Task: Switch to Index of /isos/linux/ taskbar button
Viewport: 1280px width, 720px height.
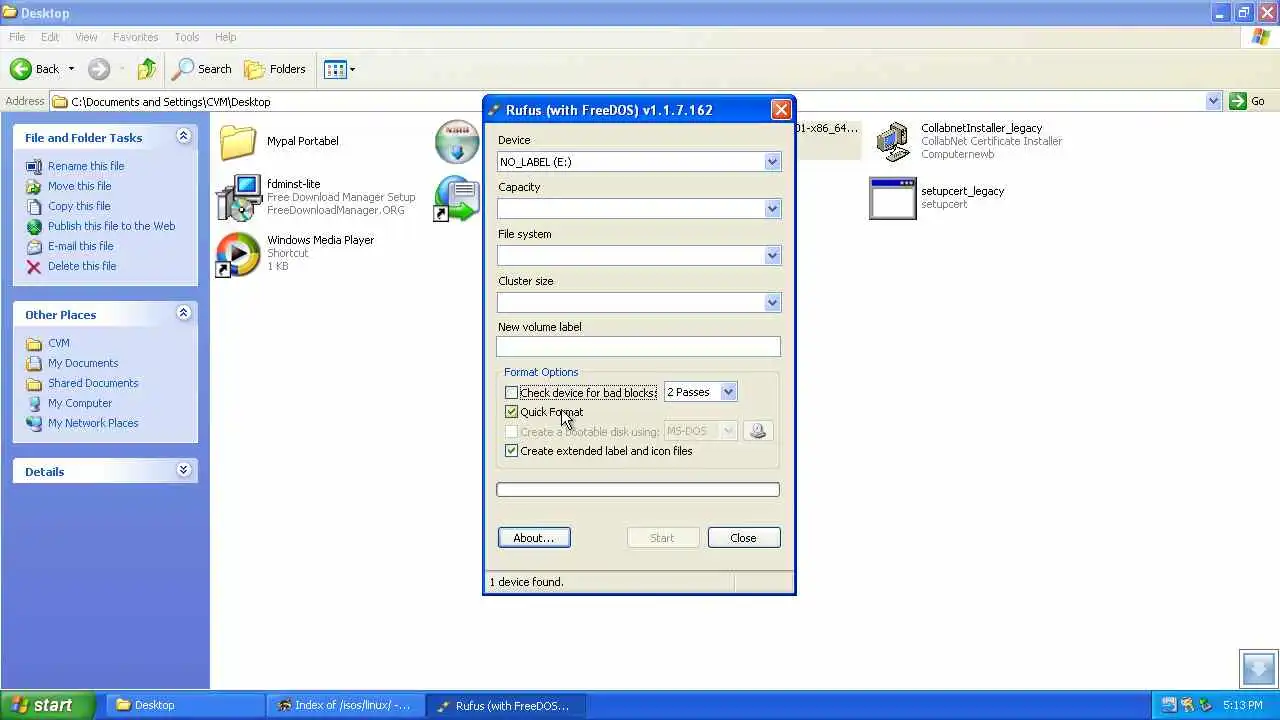Action: pyautogui.click(x=345, y=705)
